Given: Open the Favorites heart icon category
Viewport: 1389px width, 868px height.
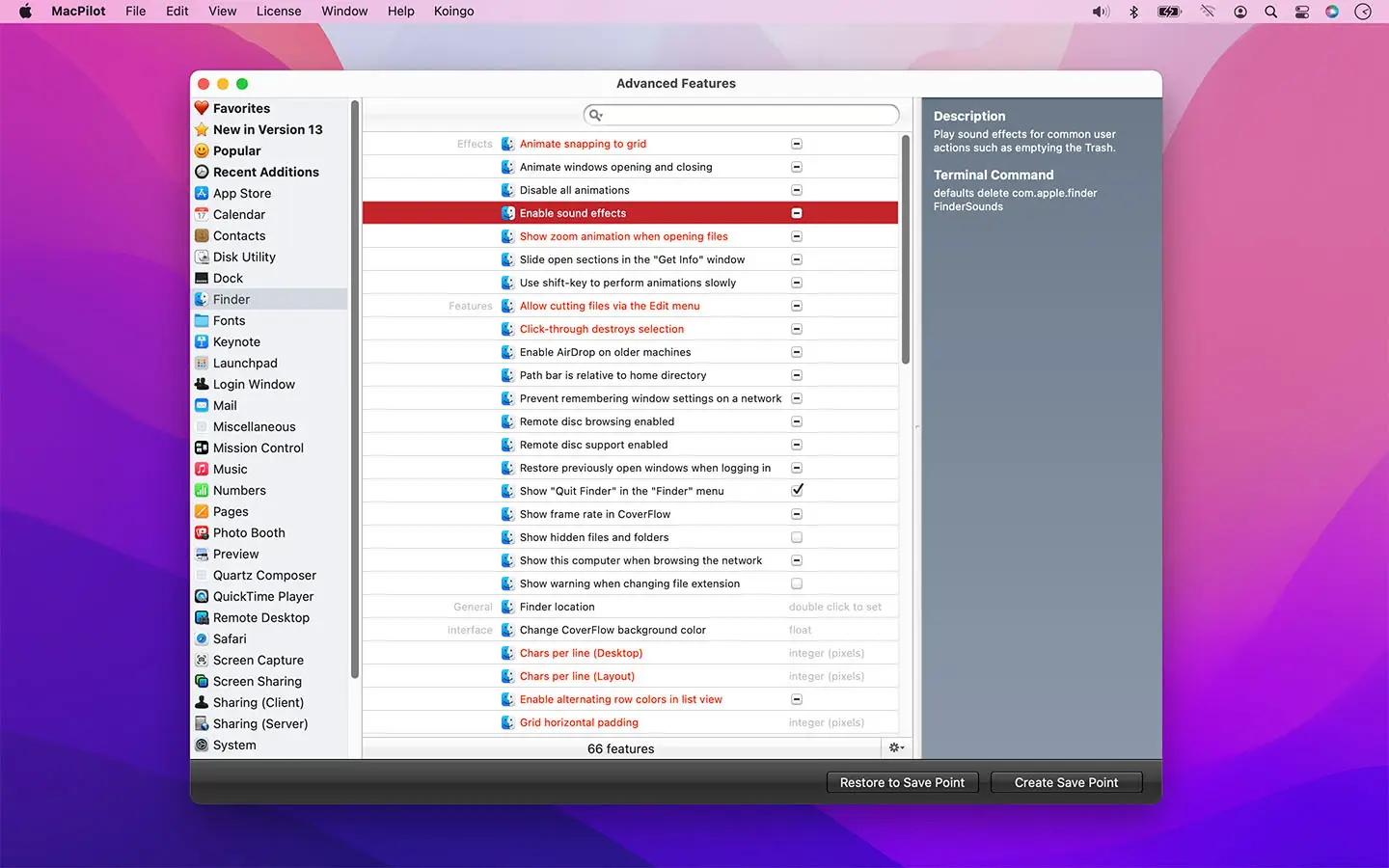Looking at the screenshot, I should [202, 108].
